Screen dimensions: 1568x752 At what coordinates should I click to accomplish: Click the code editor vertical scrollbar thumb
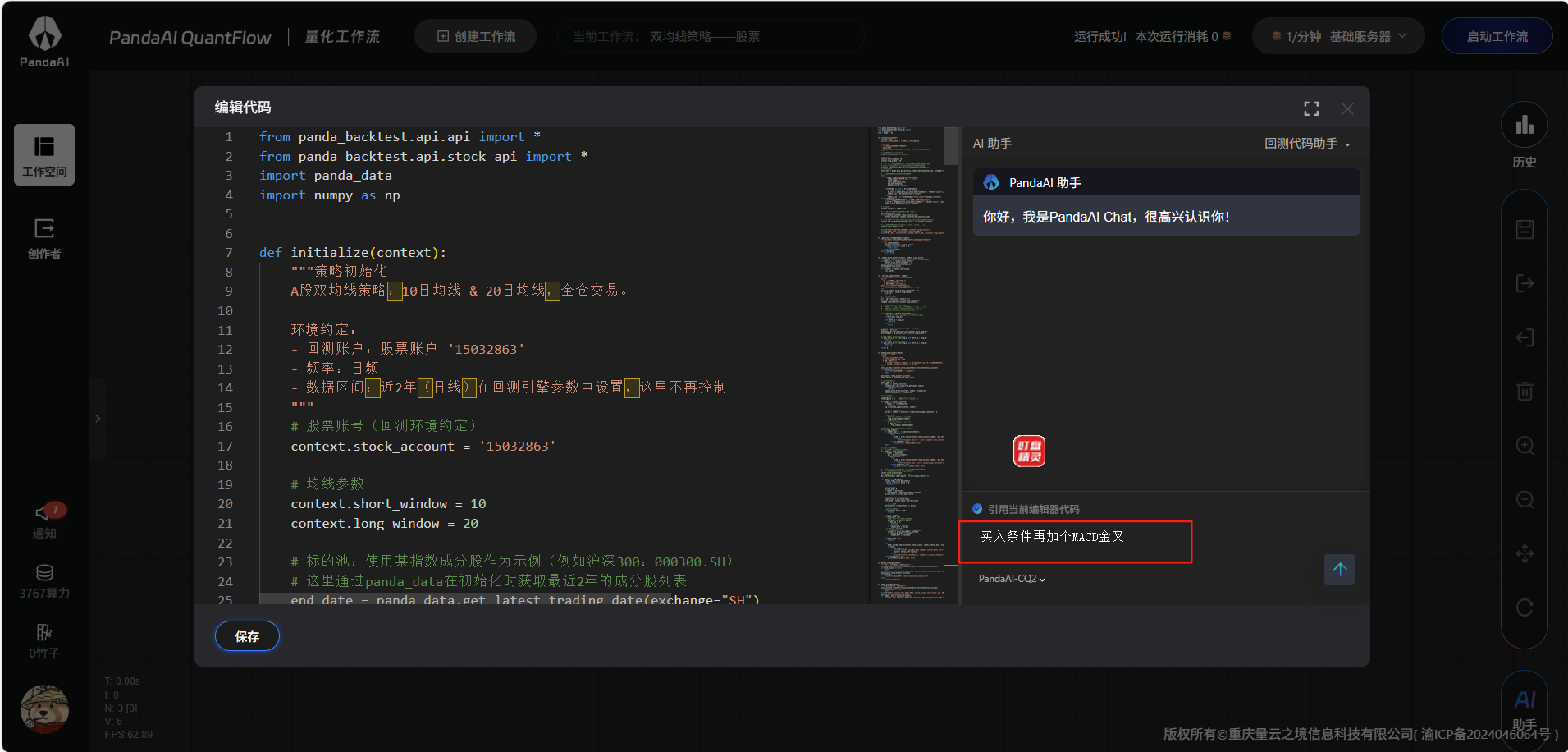coord(950,146)
